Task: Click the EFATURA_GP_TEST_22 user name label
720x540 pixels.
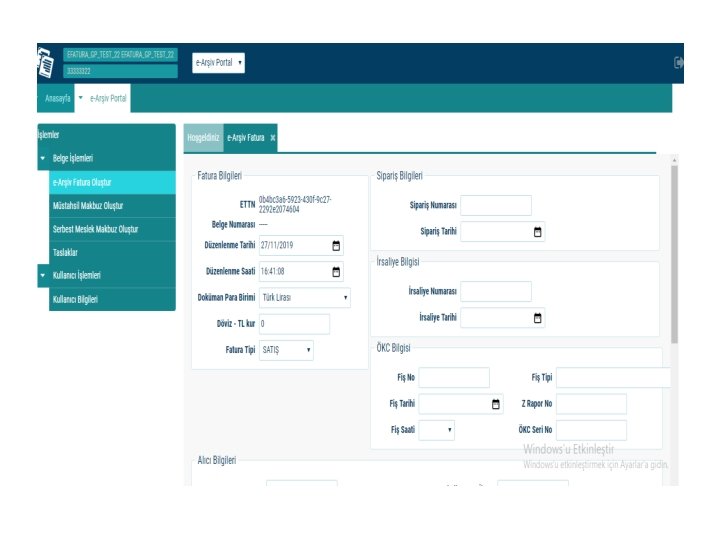Action: tap(120, 55)
